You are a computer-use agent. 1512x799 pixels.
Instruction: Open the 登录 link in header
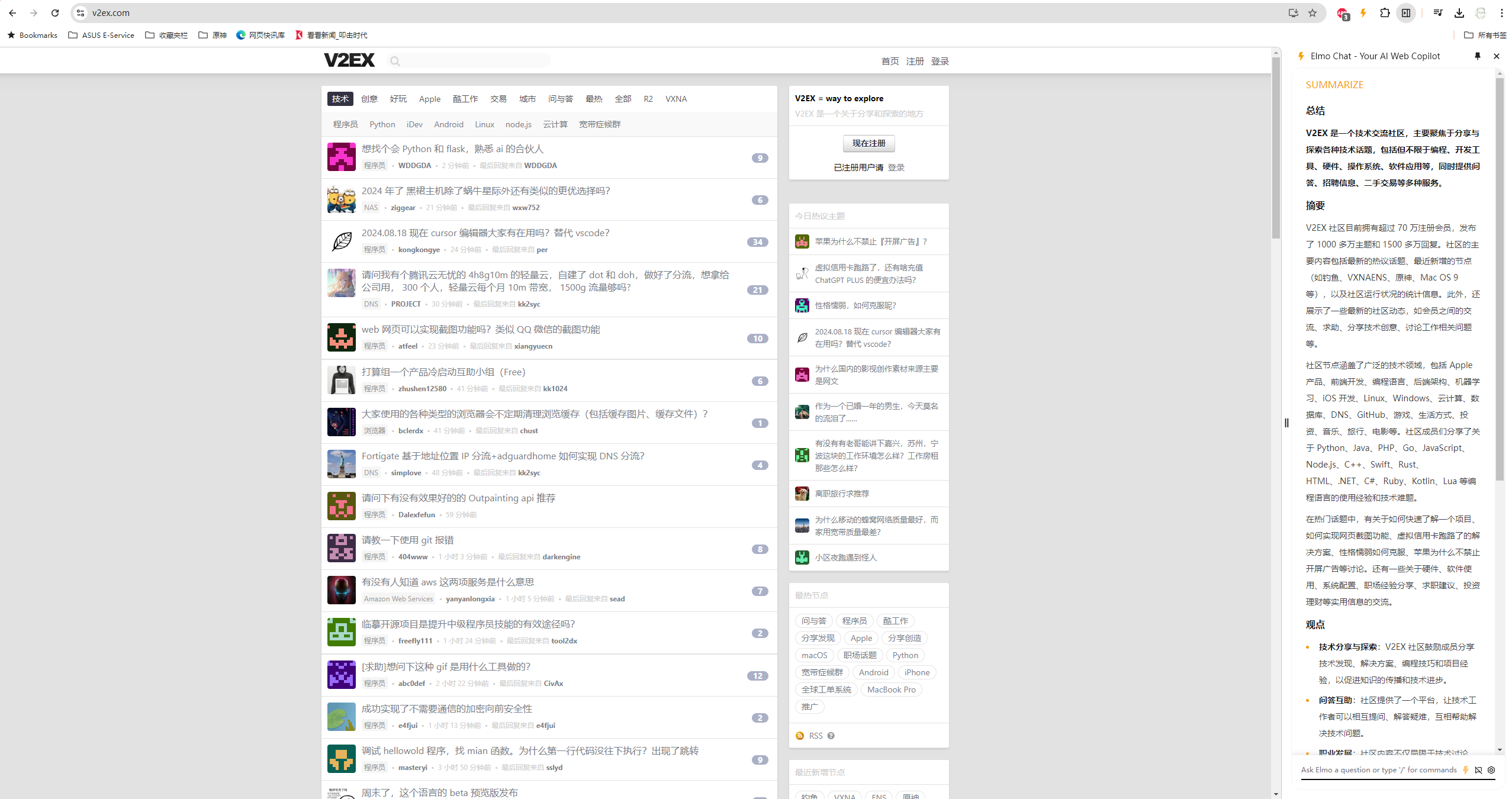point(940,61)
